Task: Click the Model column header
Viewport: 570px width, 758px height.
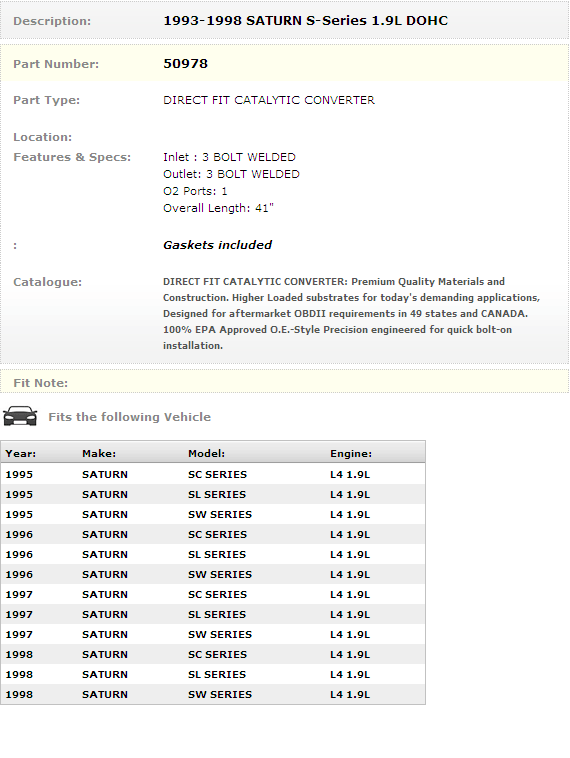Action: tap(206, 453)
